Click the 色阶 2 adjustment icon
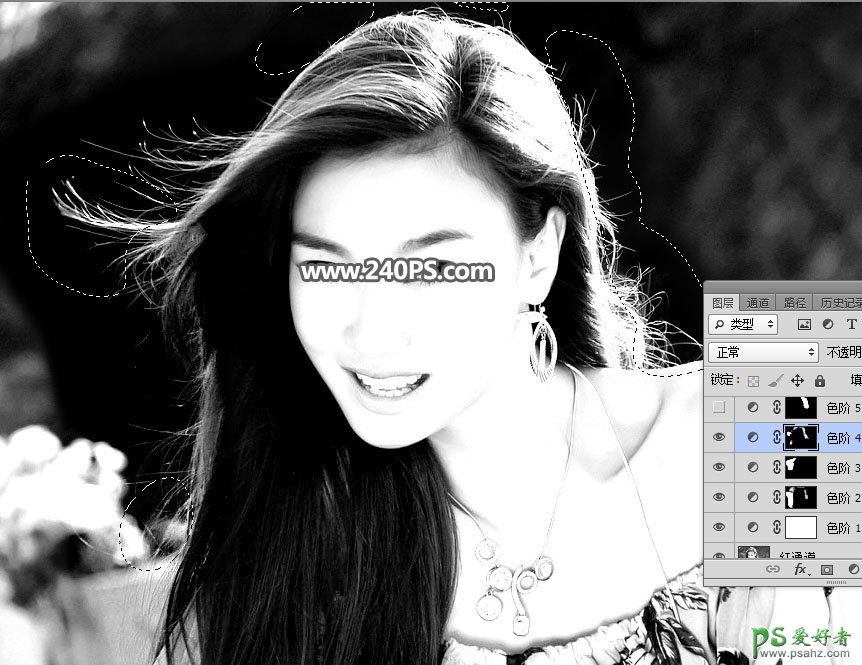The image size is (862, 665). point(753,497)
